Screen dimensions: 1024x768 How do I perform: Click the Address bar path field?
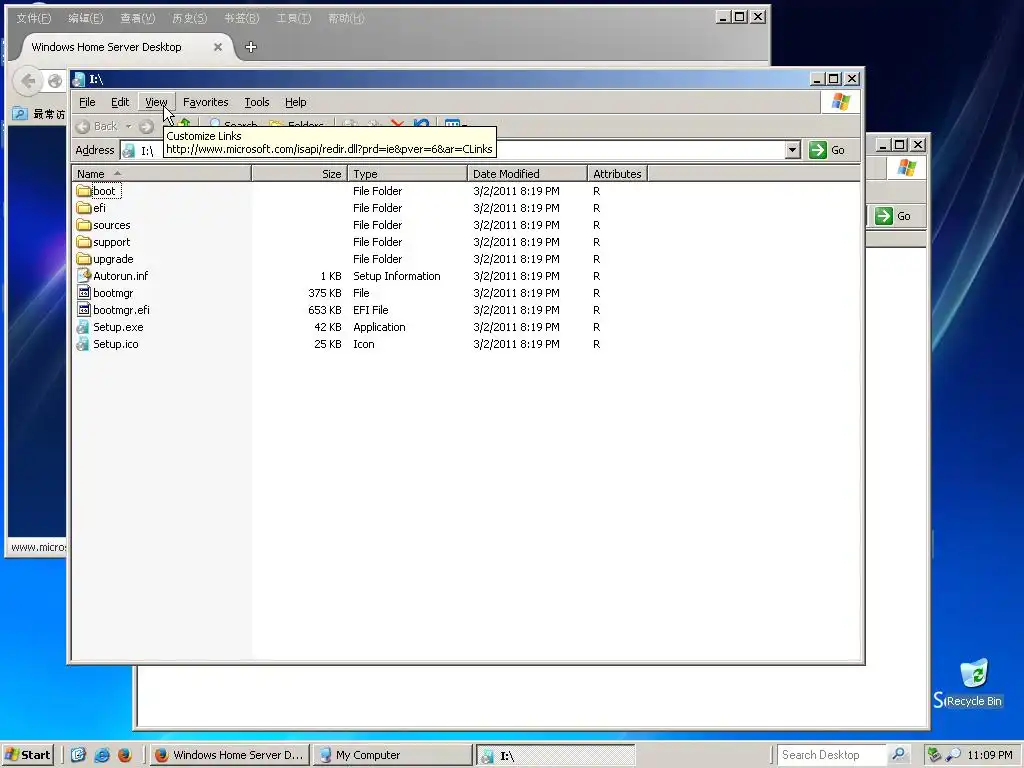tap(461, 150)
